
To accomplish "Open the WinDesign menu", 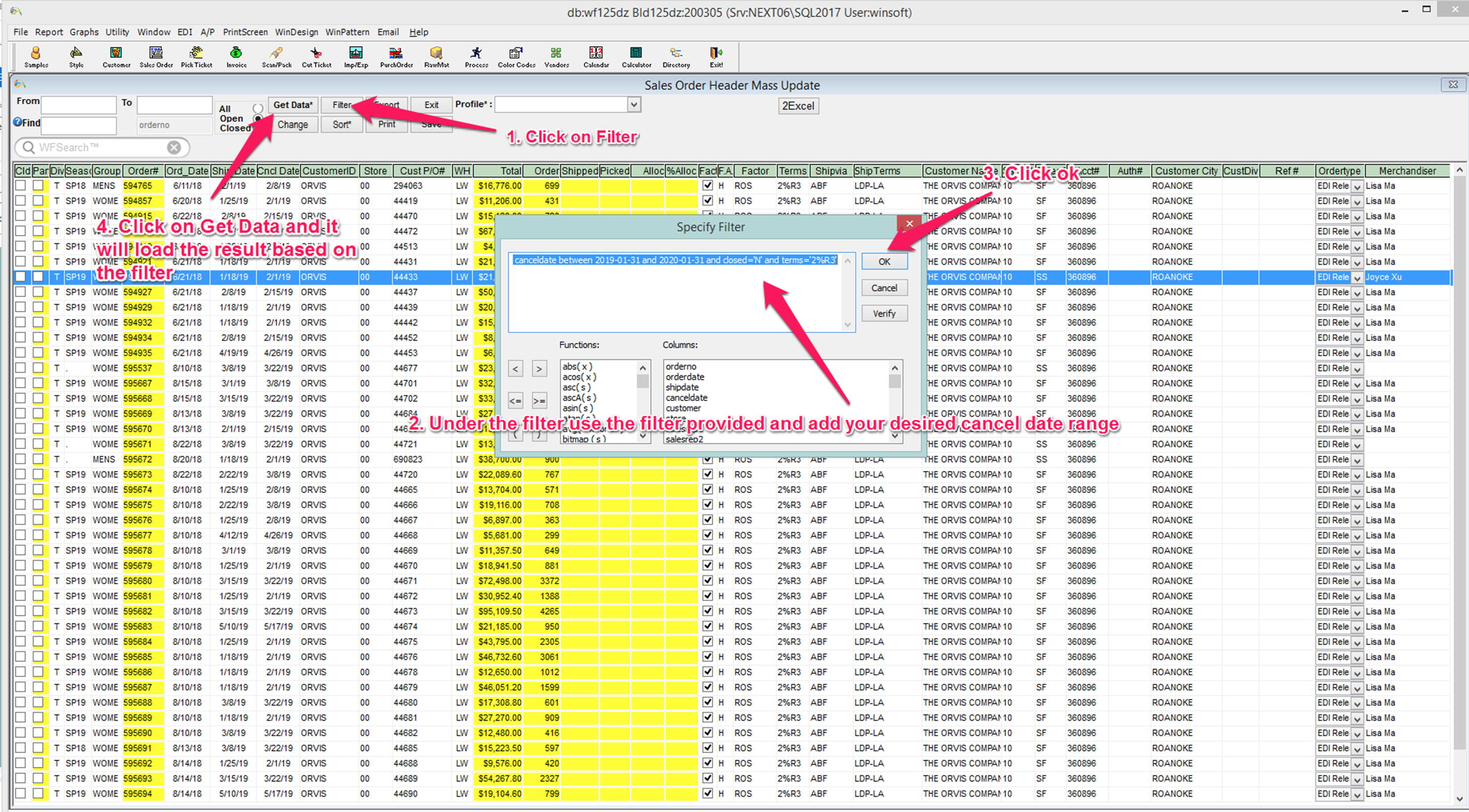I will [x=296, y=32].
